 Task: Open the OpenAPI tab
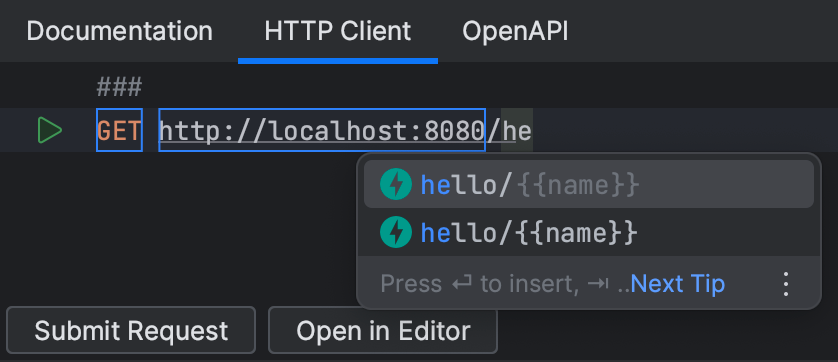click(x=515, y=31)
